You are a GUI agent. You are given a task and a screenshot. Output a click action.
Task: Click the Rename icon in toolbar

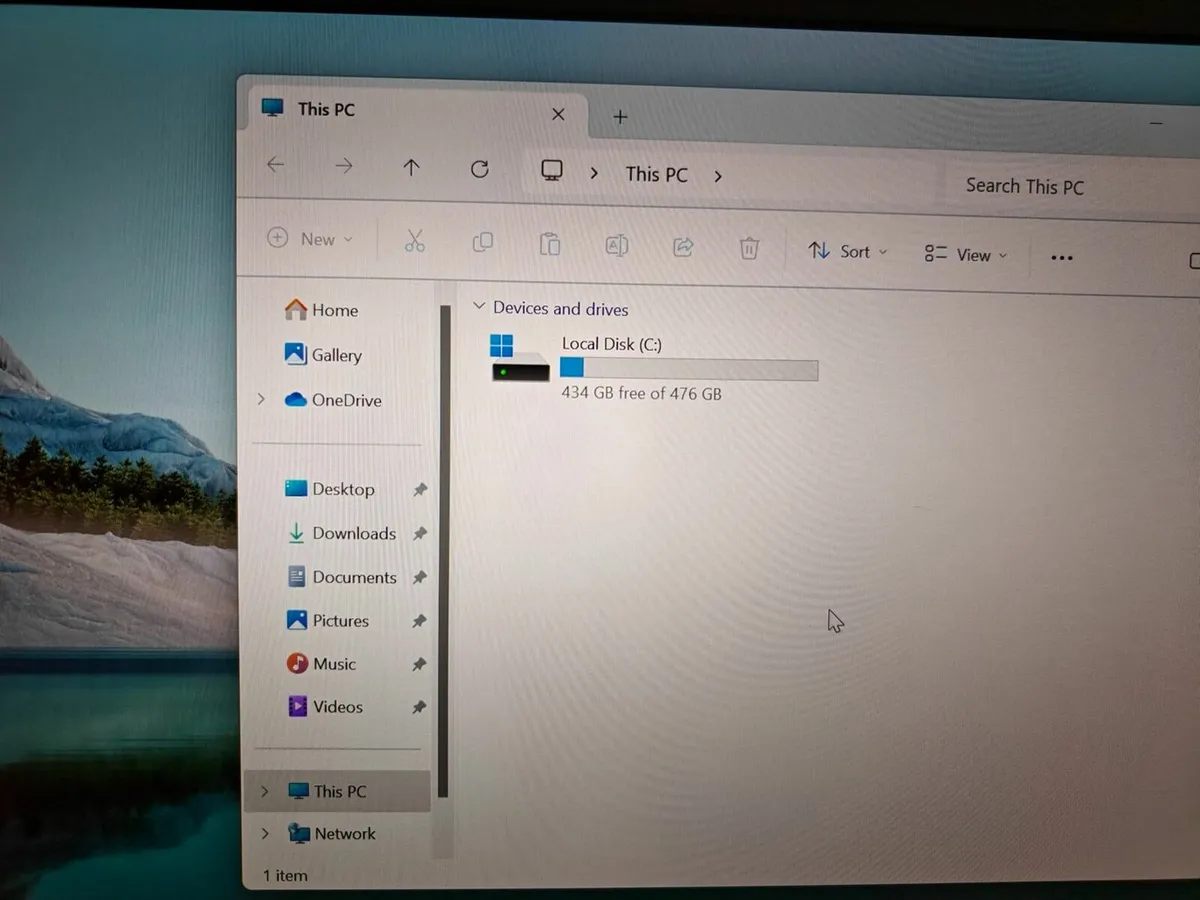coord(616,245)
